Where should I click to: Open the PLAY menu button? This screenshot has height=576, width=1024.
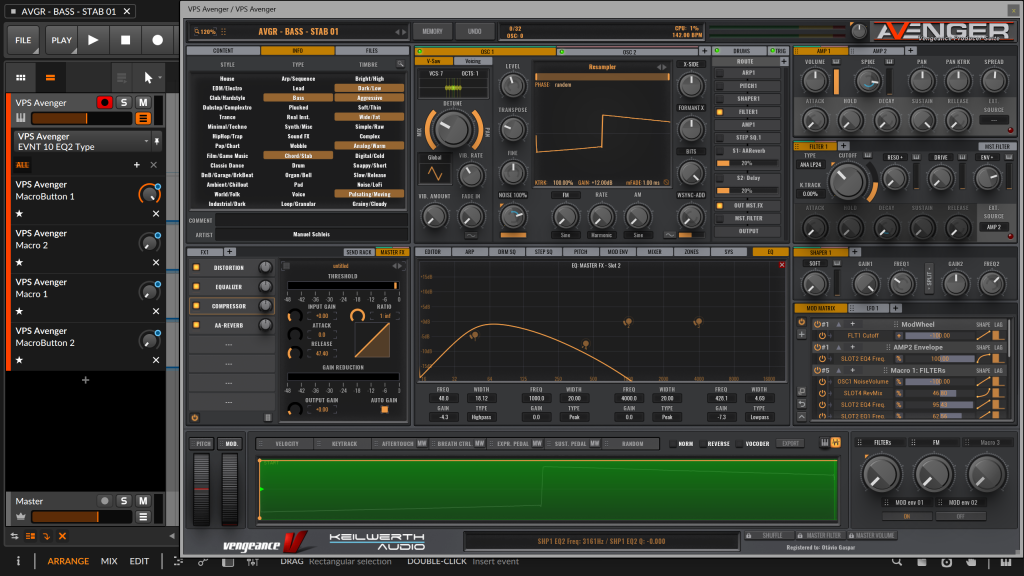click(x=61, y=40)
